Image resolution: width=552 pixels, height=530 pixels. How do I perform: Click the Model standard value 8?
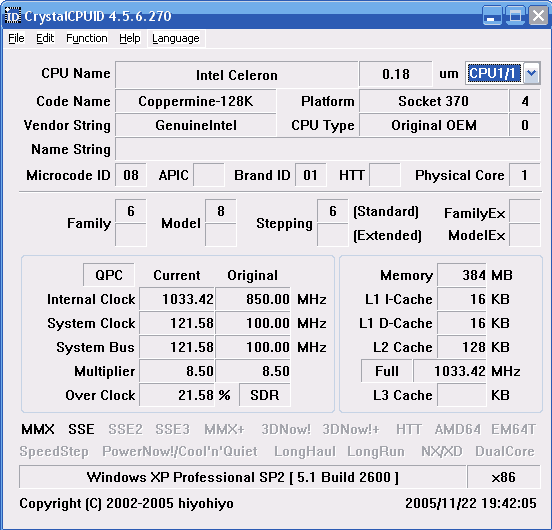[221, 211]
